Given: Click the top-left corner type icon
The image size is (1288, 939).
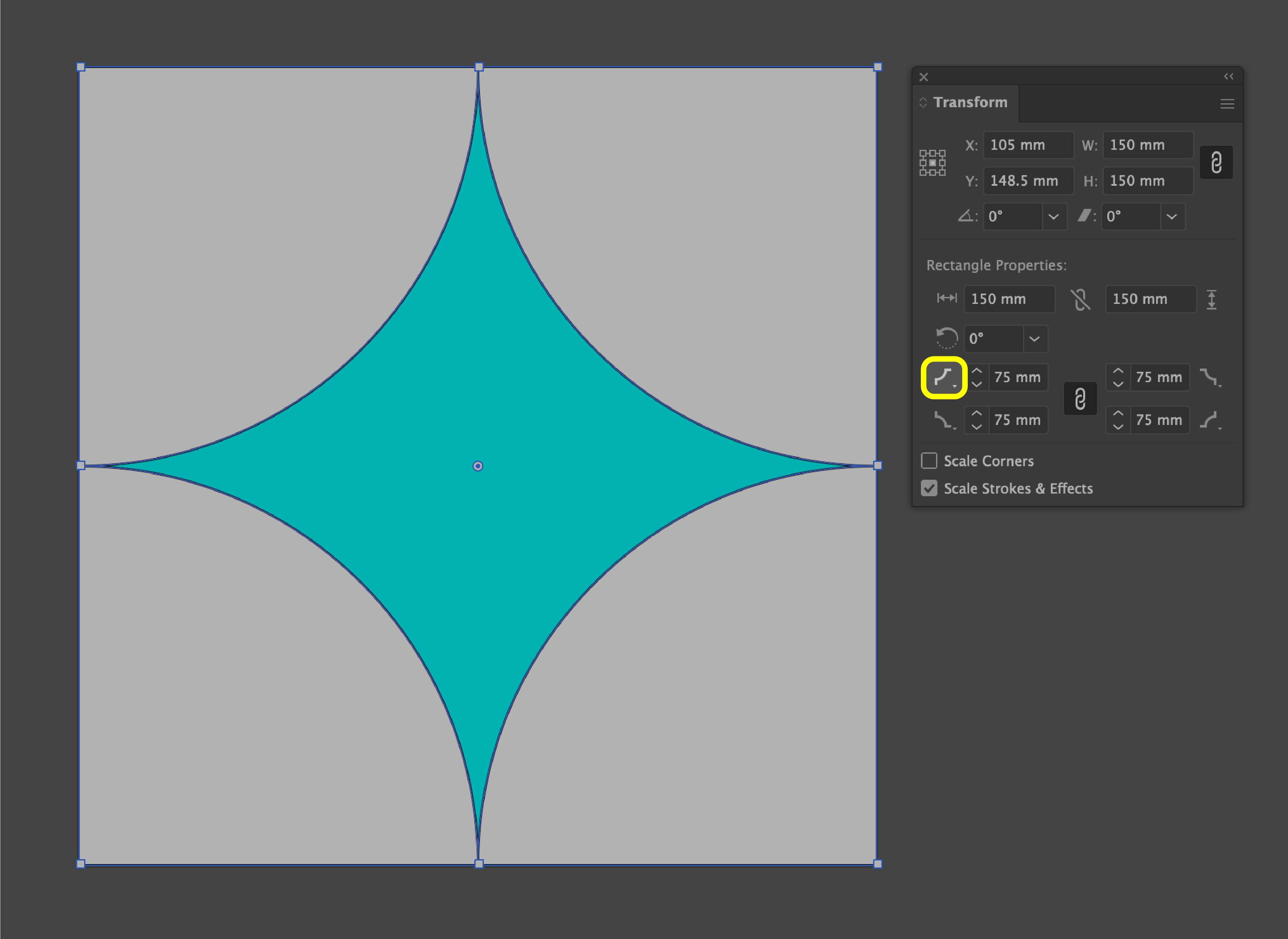Looking at the screenshot, I should 944,377.
